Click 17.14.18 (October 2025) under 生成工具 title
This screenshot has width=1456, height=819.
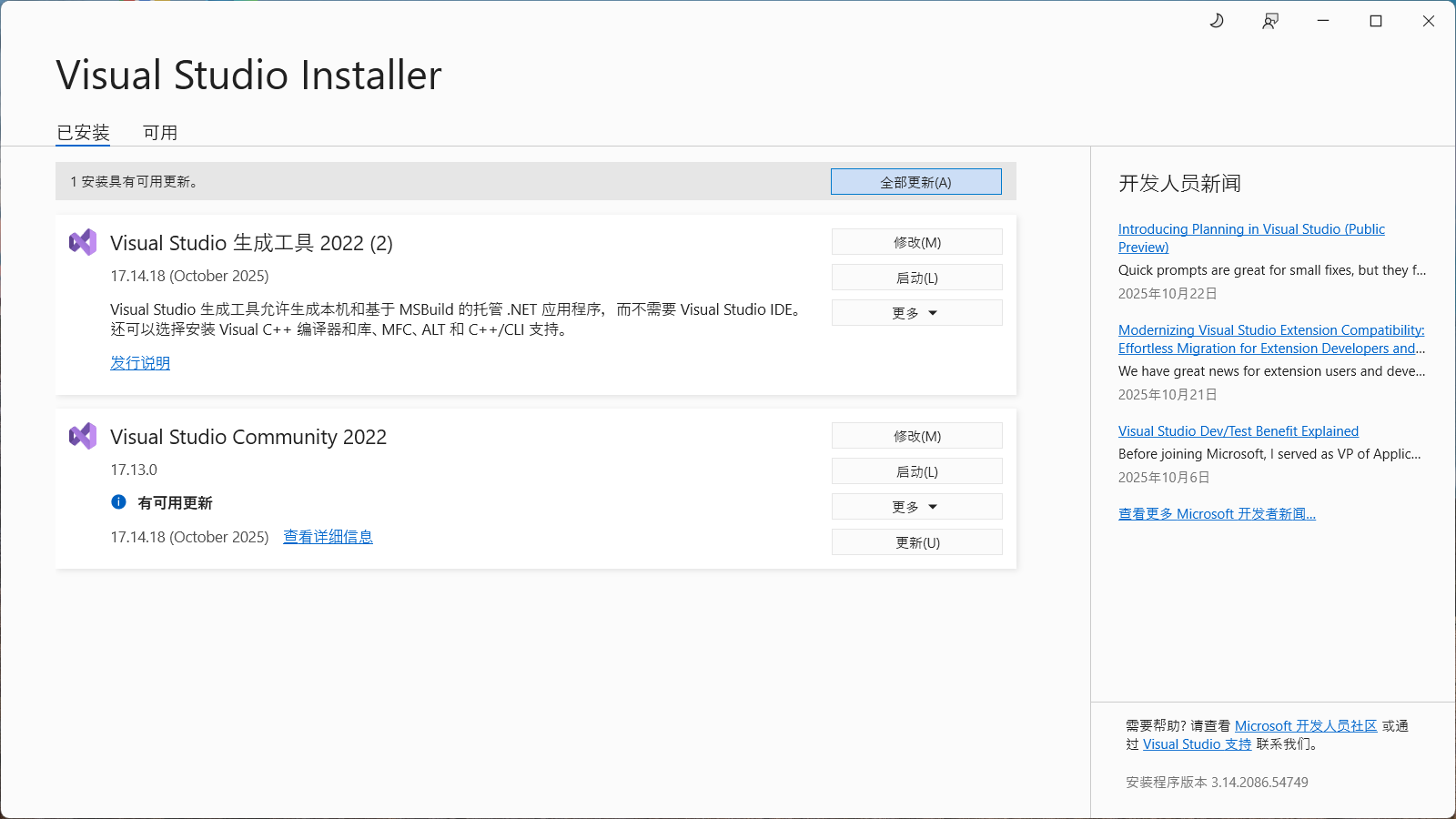click(x=189, y=276)
